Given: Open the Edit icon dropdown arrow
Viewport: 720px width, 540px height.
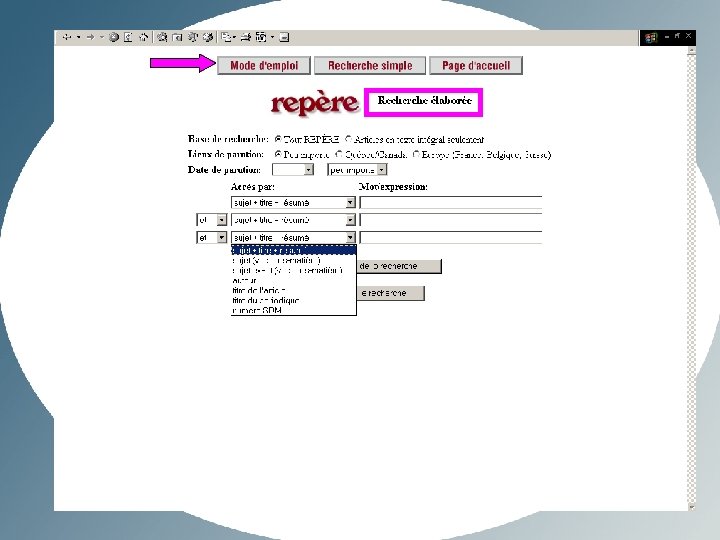Looking at the screenshot, I should [272, 37].
